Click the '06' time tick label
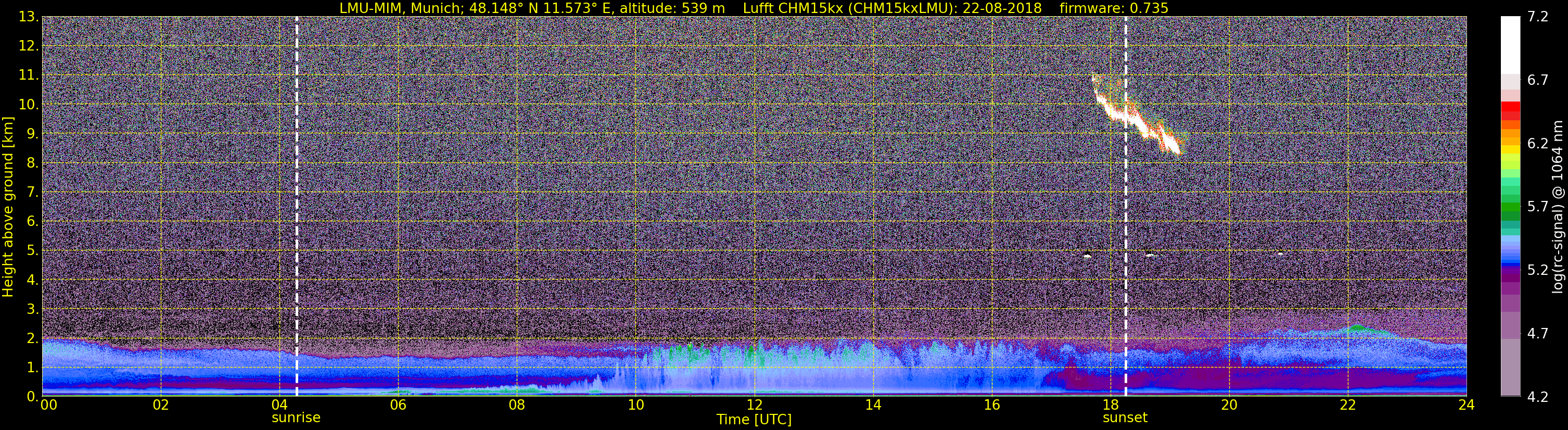This screenshot has width=1568, height=430. pyautogui.click(x=398, y=405)
